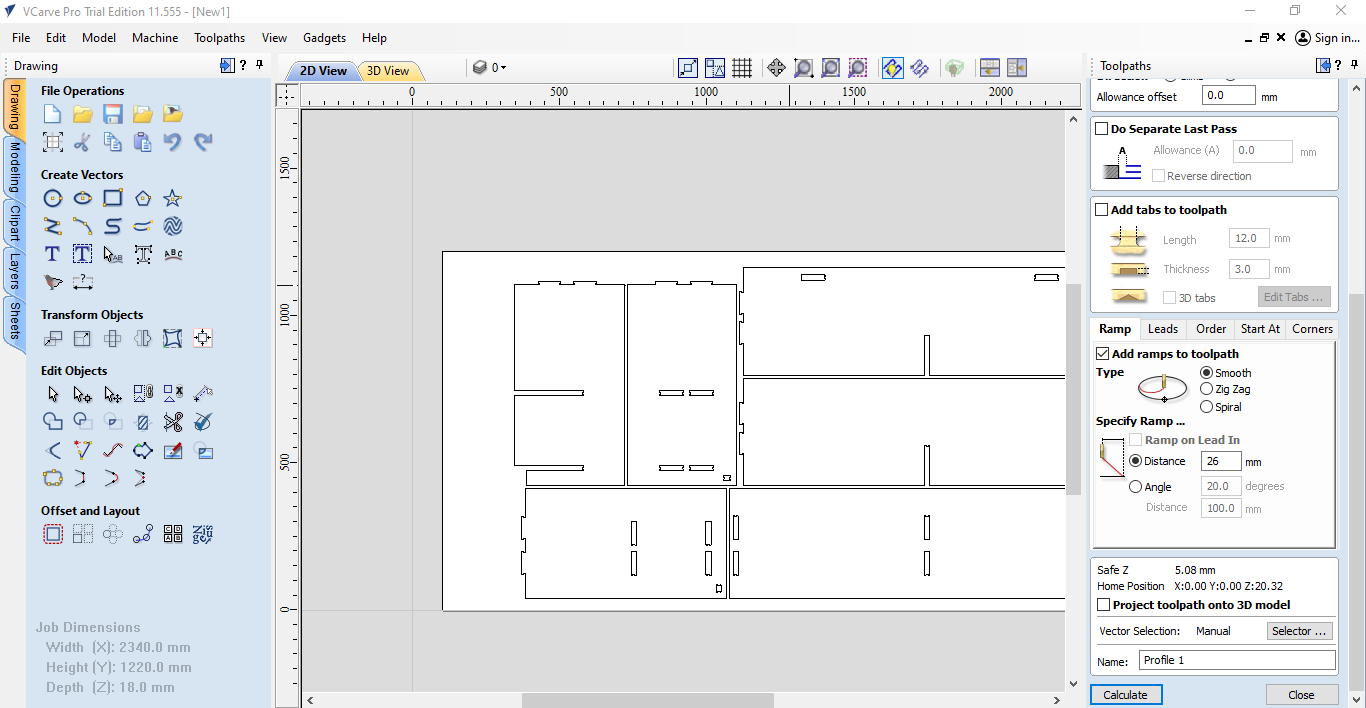Choose Distance radio next to the 26 field
Viewport: 1366px width, 708px height.
(1135, 461)
